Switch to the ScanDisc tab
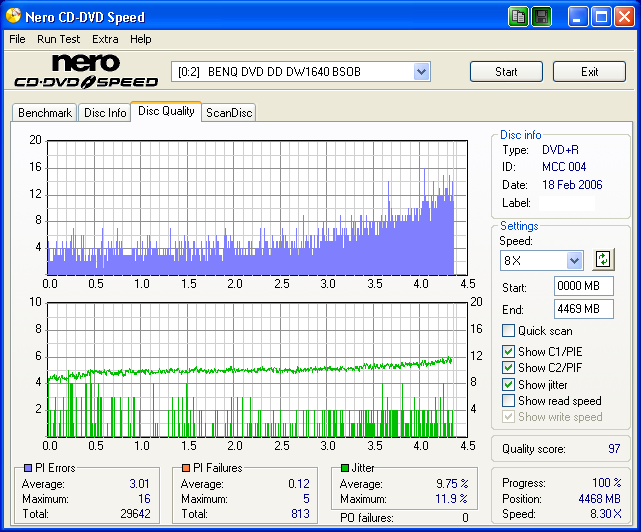 point(229,113)
